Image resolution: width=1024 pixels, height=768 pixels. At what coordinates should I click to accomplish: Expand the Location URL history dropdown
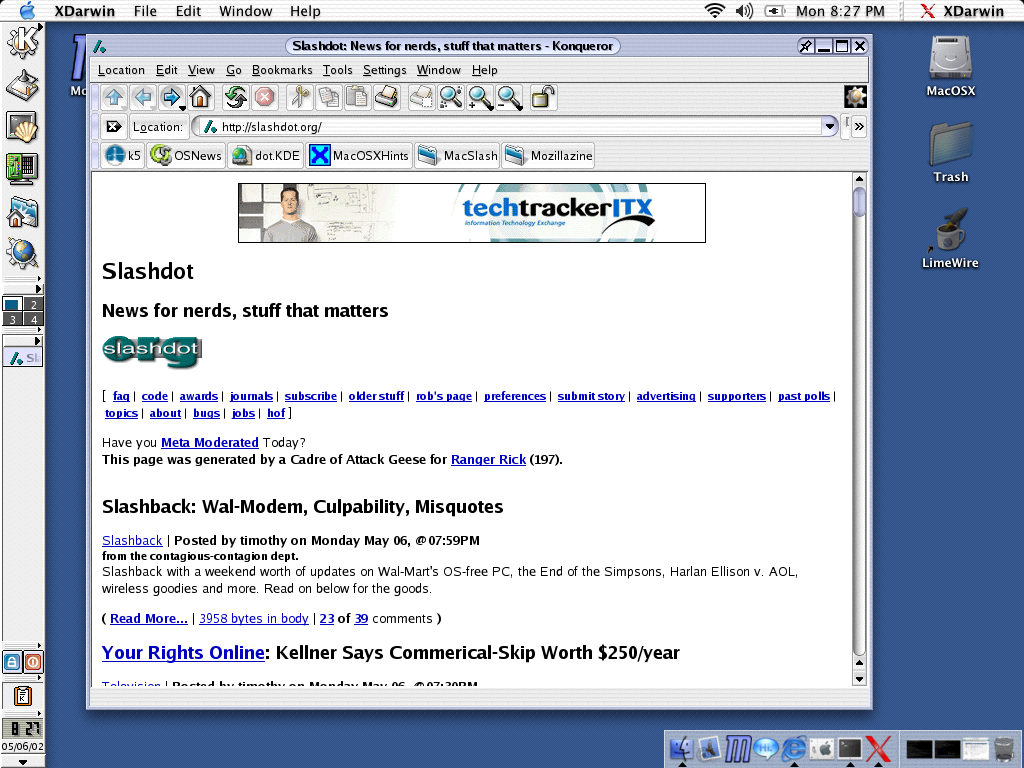pyautogui.click(x=829, y=127)
